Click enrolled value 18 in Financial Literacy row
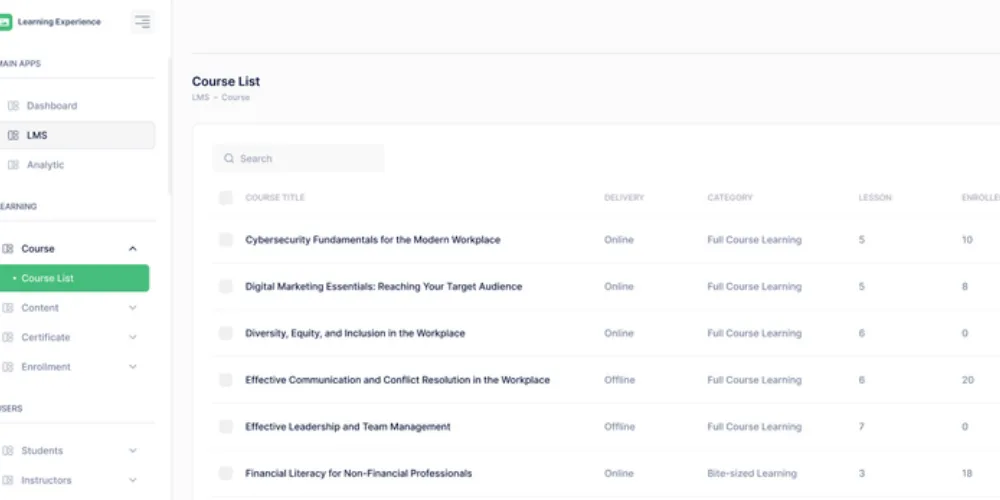 [967, 473]
